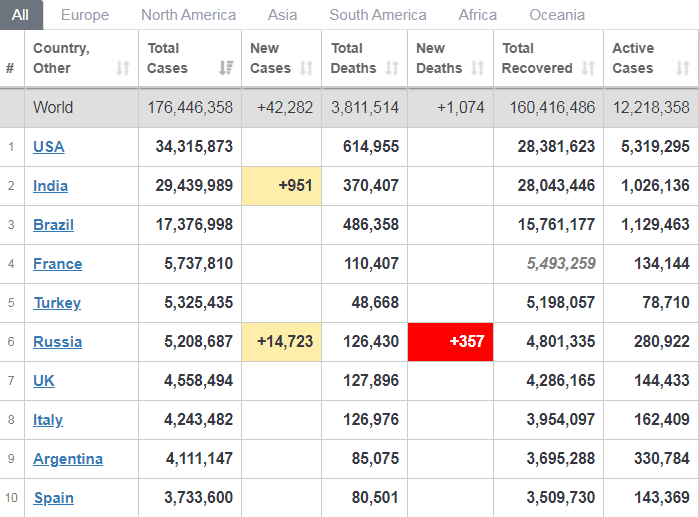Sort by Active Cases arrows icon
This screenshot has width=699, height=517.
click(x=683, y=68)
